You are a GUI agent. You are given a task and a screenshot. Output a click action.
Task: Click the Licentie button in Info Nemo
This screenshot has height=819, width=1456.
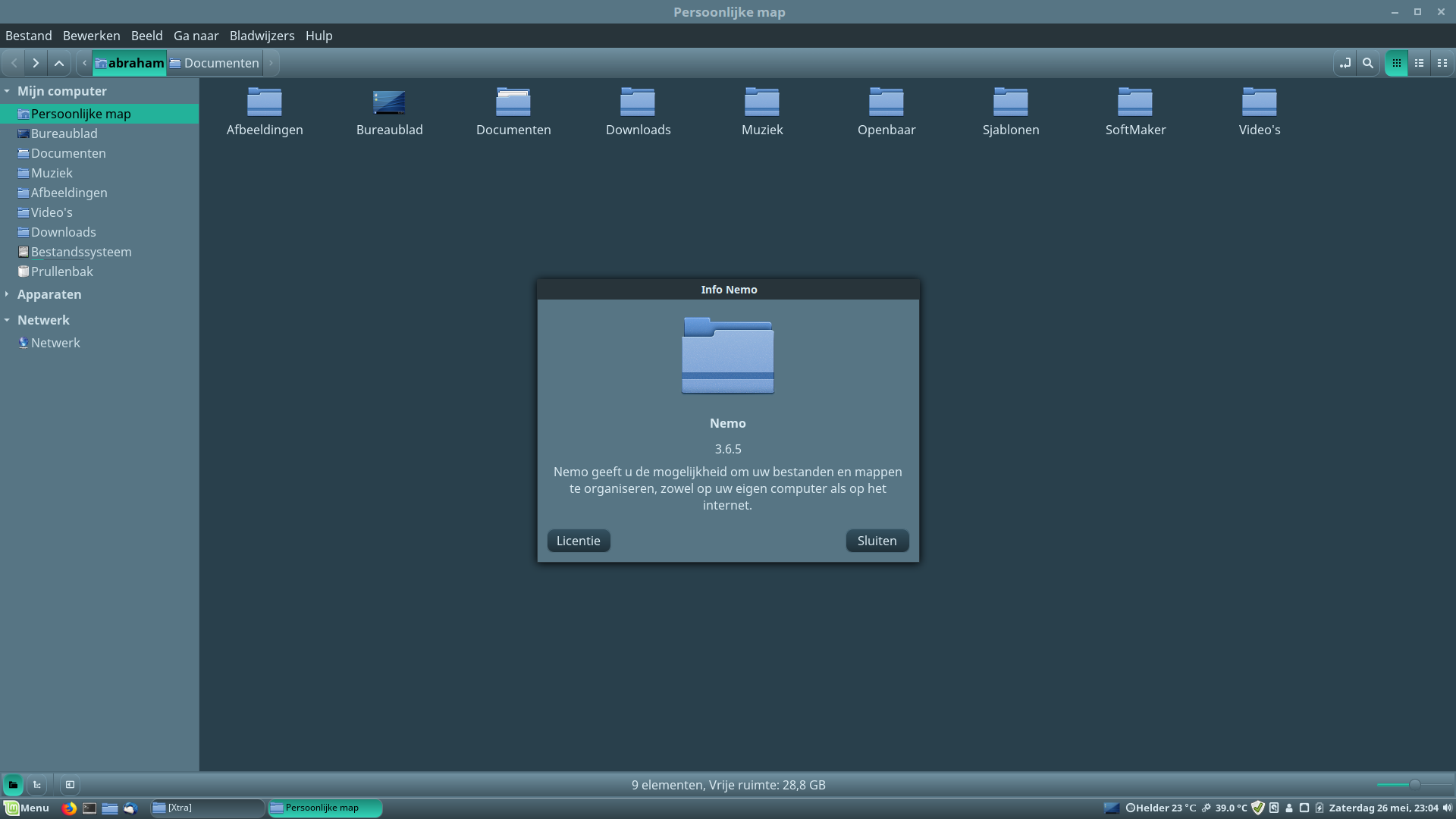pyautogui.click(x=579, y=541)
